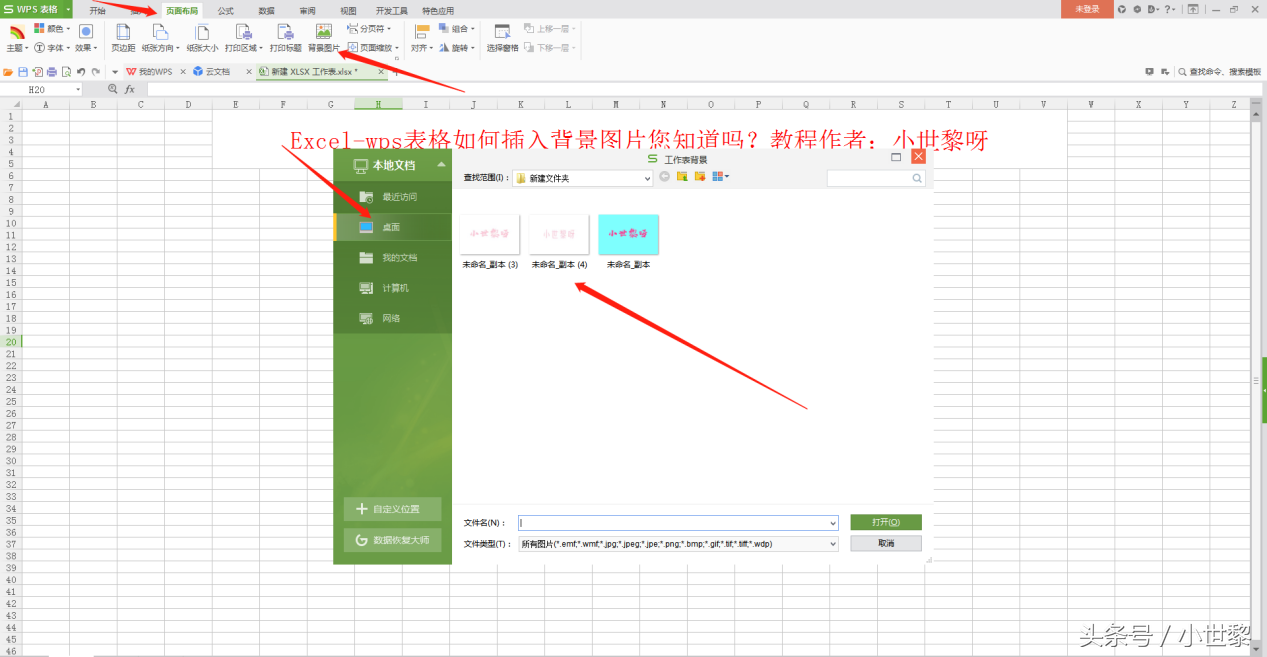
Task: Select 最近访问 (Recent) in dialog sidebar
Action: 393,197
